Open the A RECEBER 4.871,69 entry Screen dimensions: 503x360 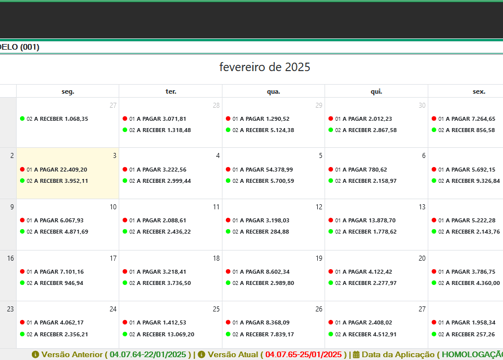[x=54, y=231]
